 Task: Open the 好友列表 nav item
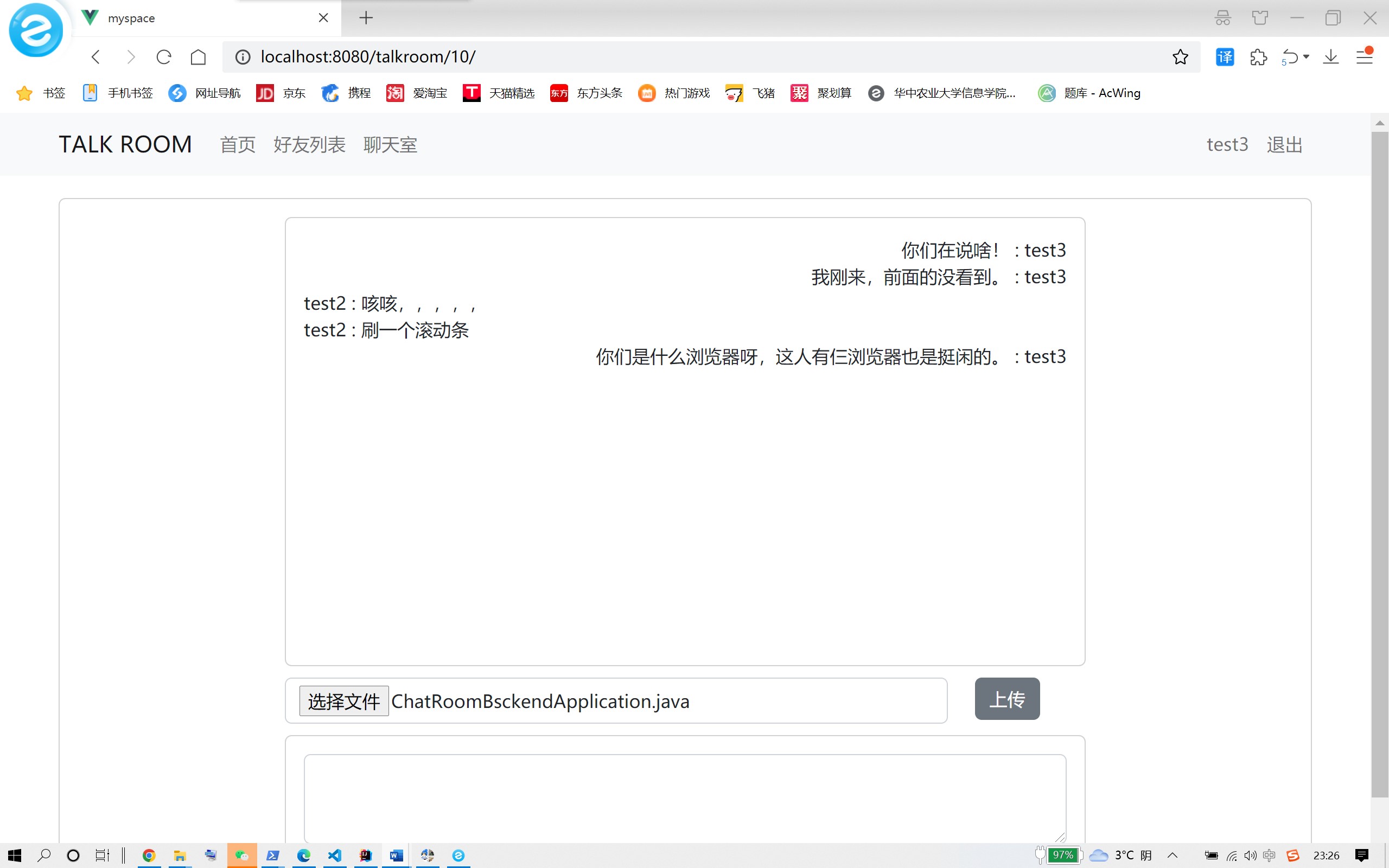coord(309,145)
